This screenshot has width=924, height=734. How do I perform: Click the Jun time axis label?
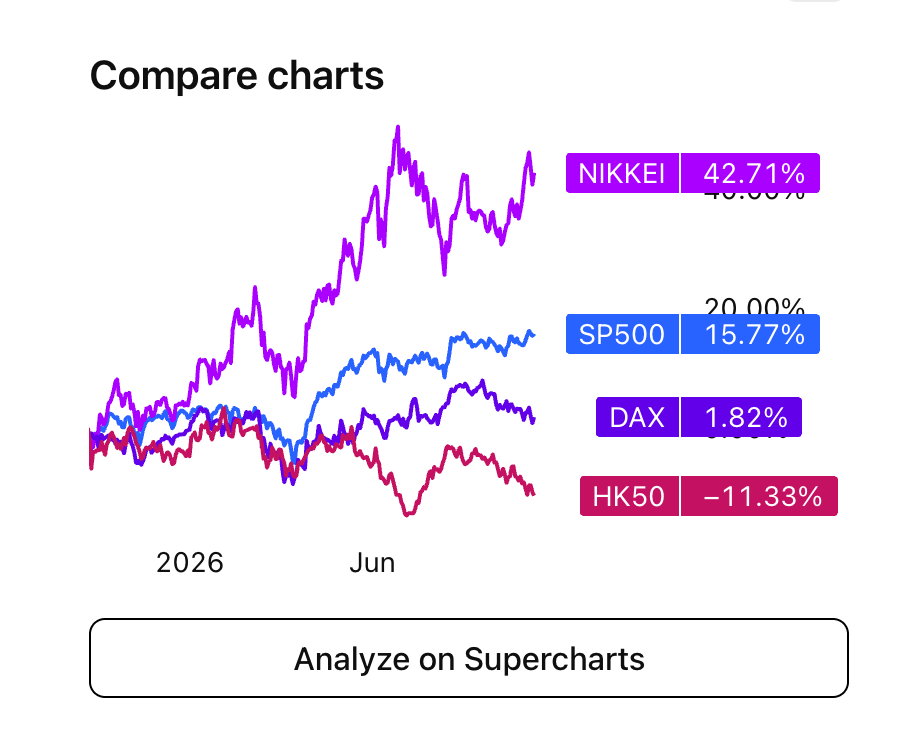372,563
